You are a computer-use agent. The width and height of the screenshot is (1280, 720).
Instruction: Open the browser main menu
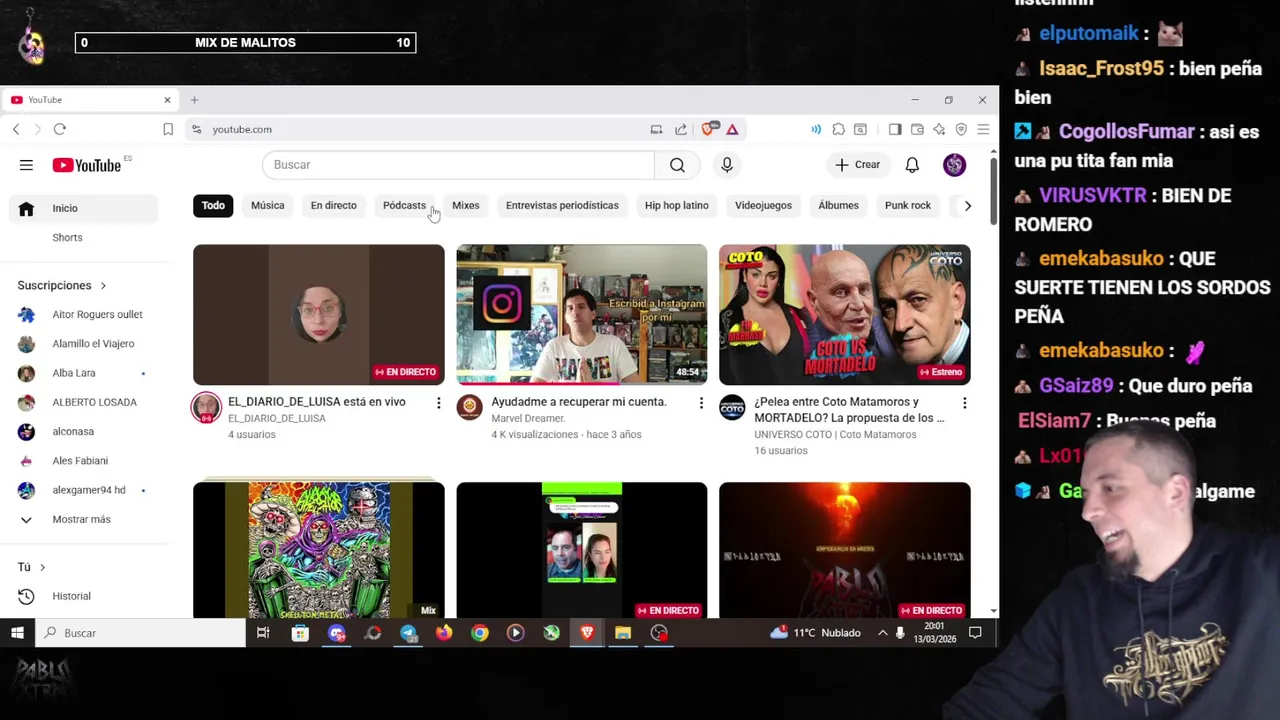coord(983,129)
